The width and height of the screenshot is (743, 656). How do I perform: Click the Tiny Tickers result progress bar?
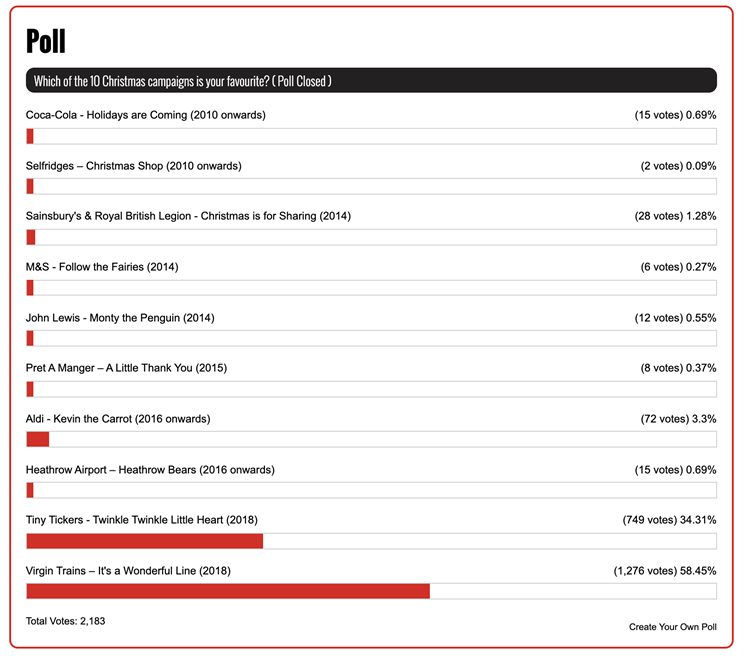371,541
